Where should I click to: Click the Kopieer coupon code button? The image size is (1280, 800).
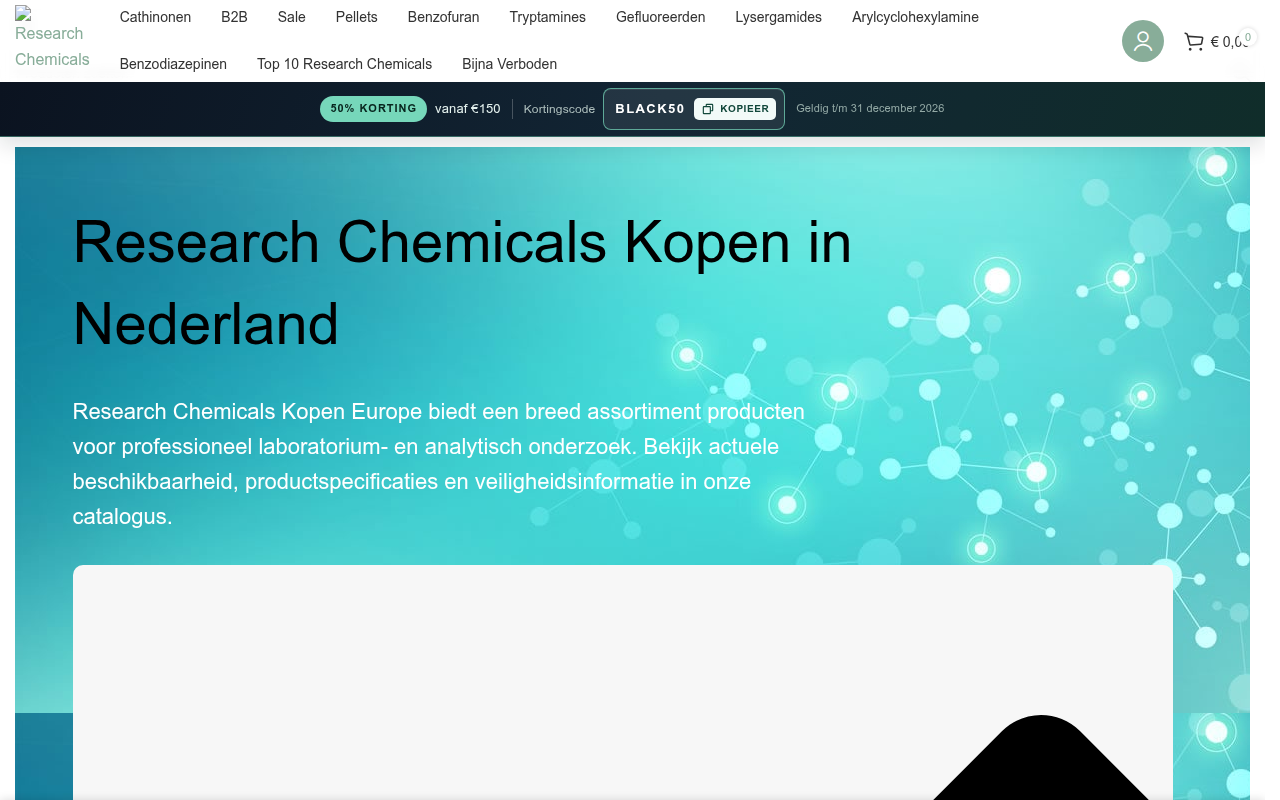coord(735,109)
